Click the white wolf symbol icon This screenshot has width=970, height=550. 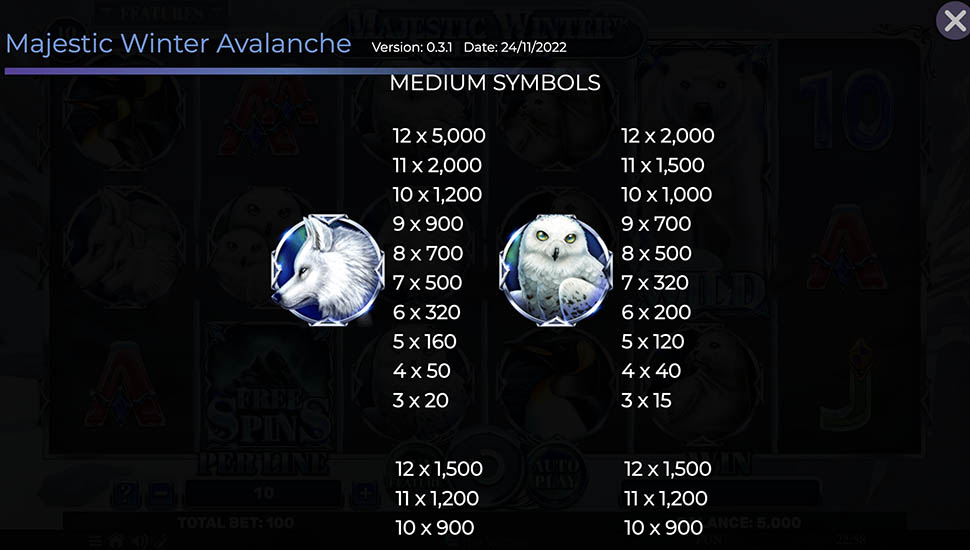click(x=327, y=269)
